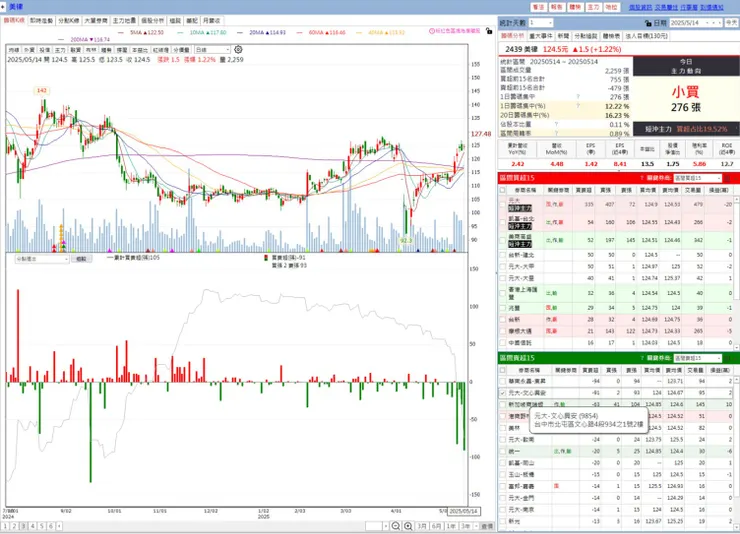Check the 華南永昌 sell-list checkbox
This screenshot has height=534, width=740.
click(503, 381)
